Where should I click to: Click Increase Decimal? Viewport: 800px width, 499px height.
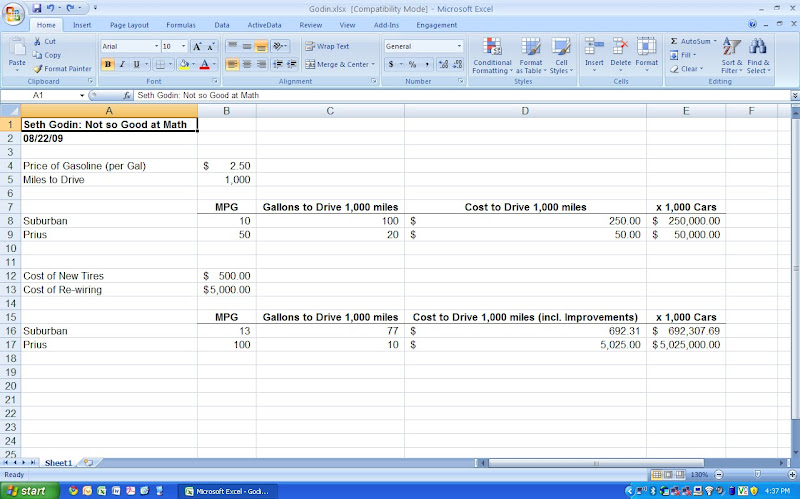coord(443,64)
